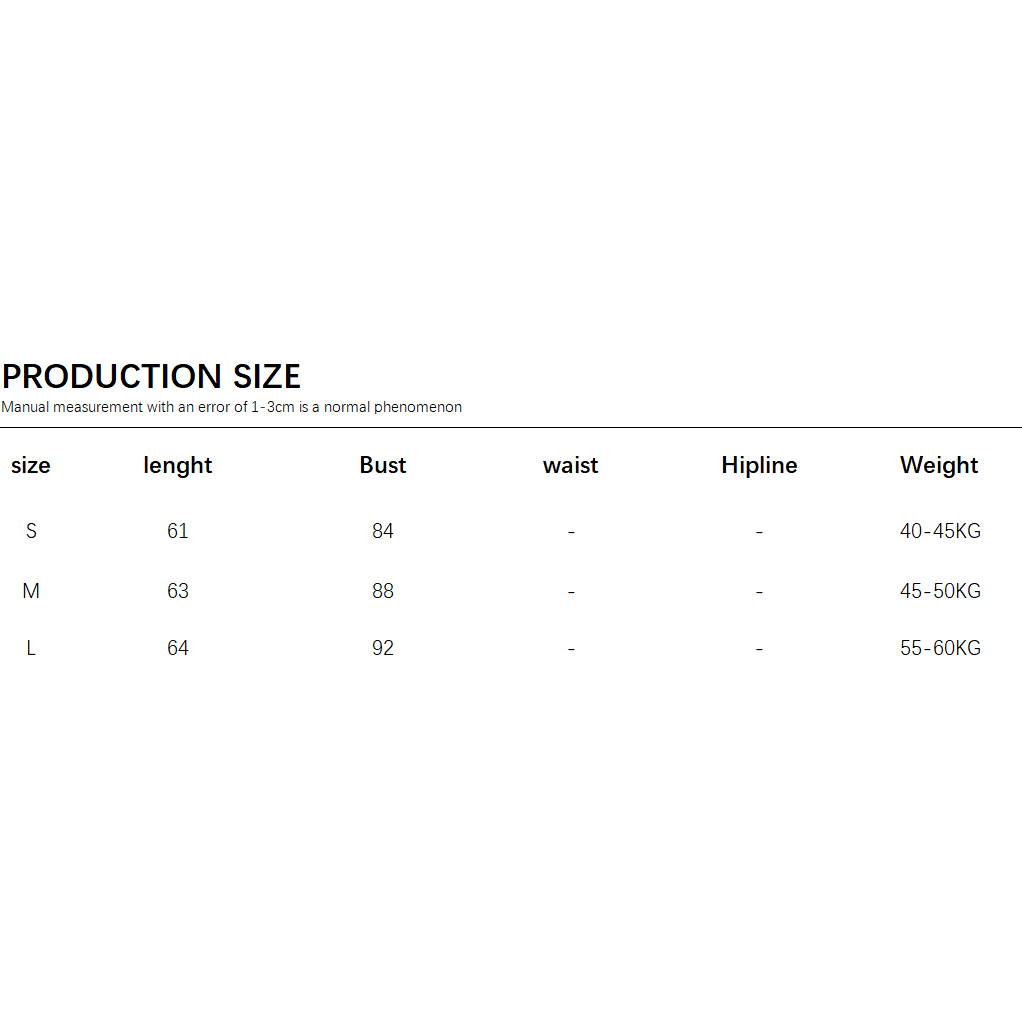Select the L size row label

(31, 648)
